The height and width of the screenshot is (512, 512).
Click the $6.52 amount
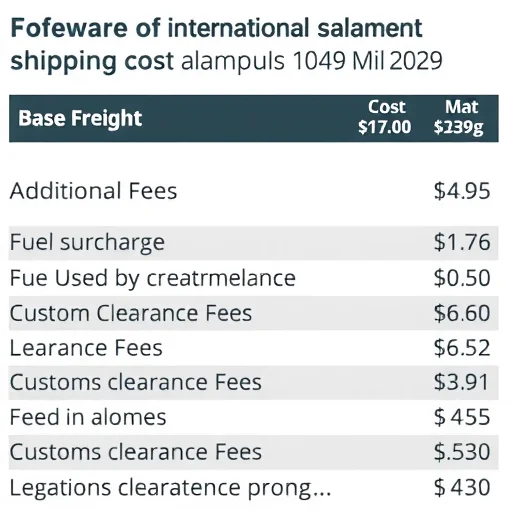pyautogui.click(x=462, y=348)
